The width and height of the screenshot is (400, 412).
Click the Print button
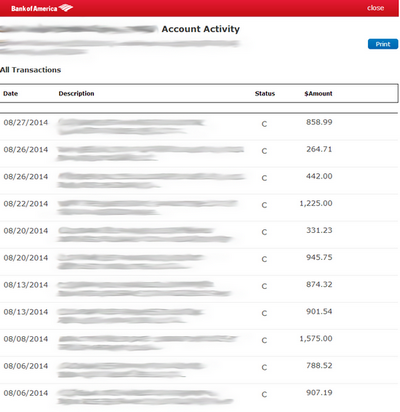[x=383, y=44]
